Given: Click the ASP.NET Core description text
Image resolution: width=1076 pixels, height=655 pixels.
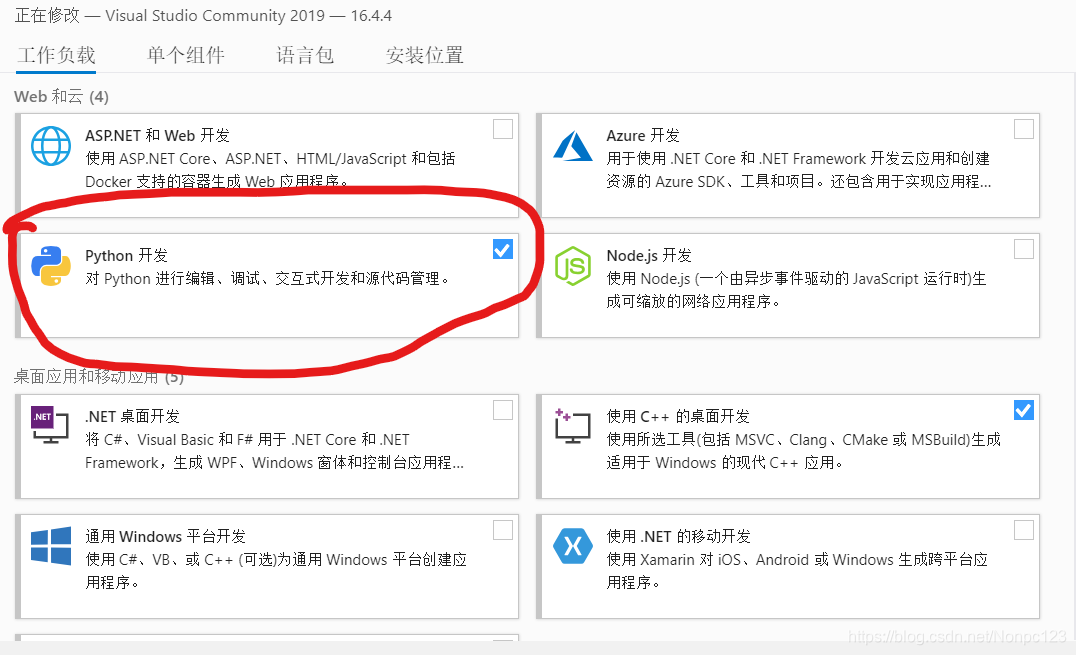Looking at the screenshot, I should click(x=270, y=170).
